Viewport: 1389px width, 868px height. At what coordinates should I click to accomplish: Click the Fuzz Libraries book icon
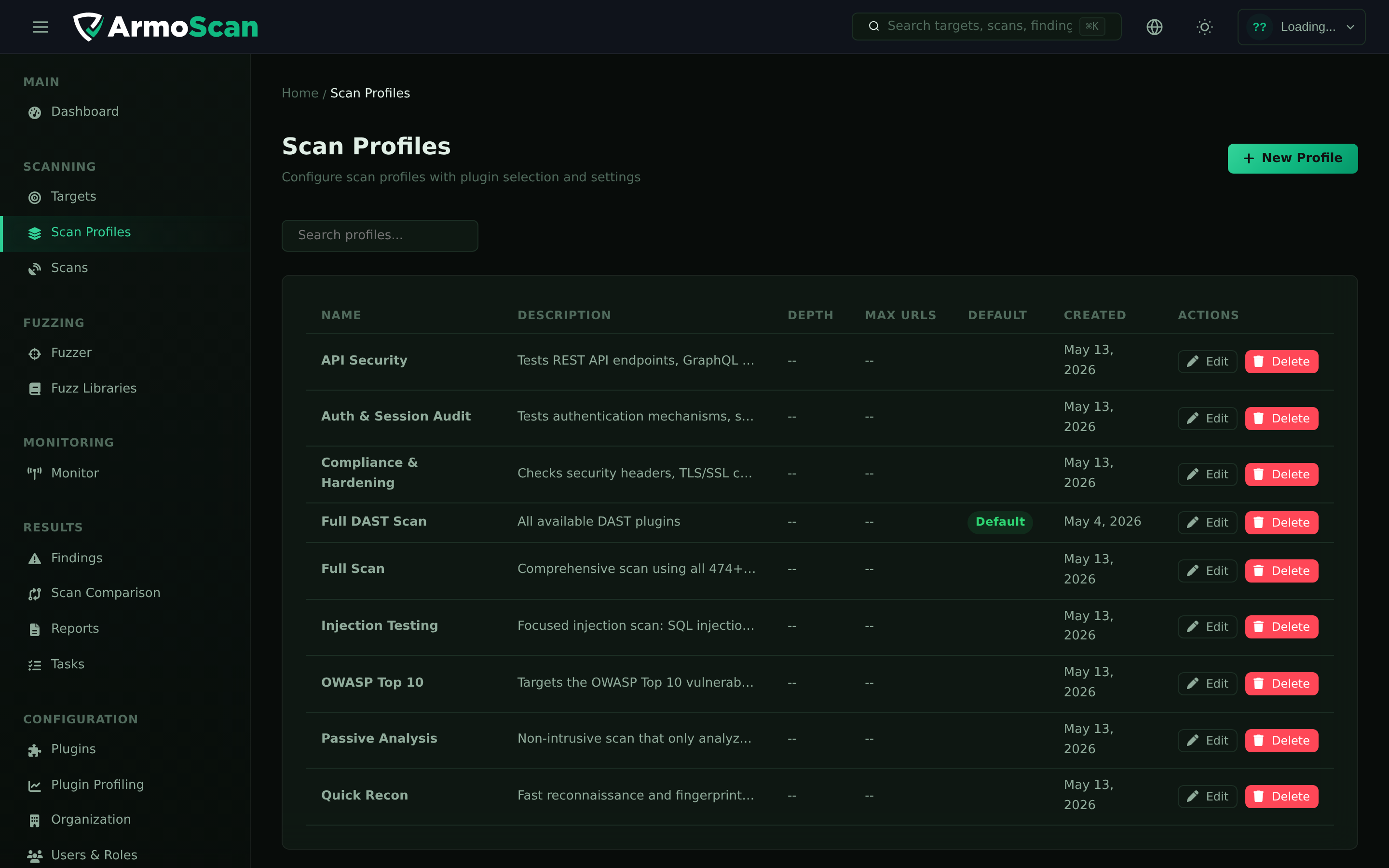pyautogui.click(x=35, y=389)
